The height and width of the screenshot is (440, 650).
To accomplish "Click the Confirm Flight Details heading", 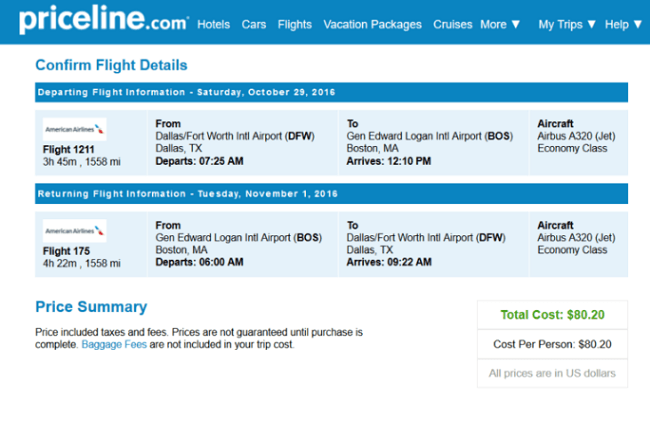I will tap(111, 65).
